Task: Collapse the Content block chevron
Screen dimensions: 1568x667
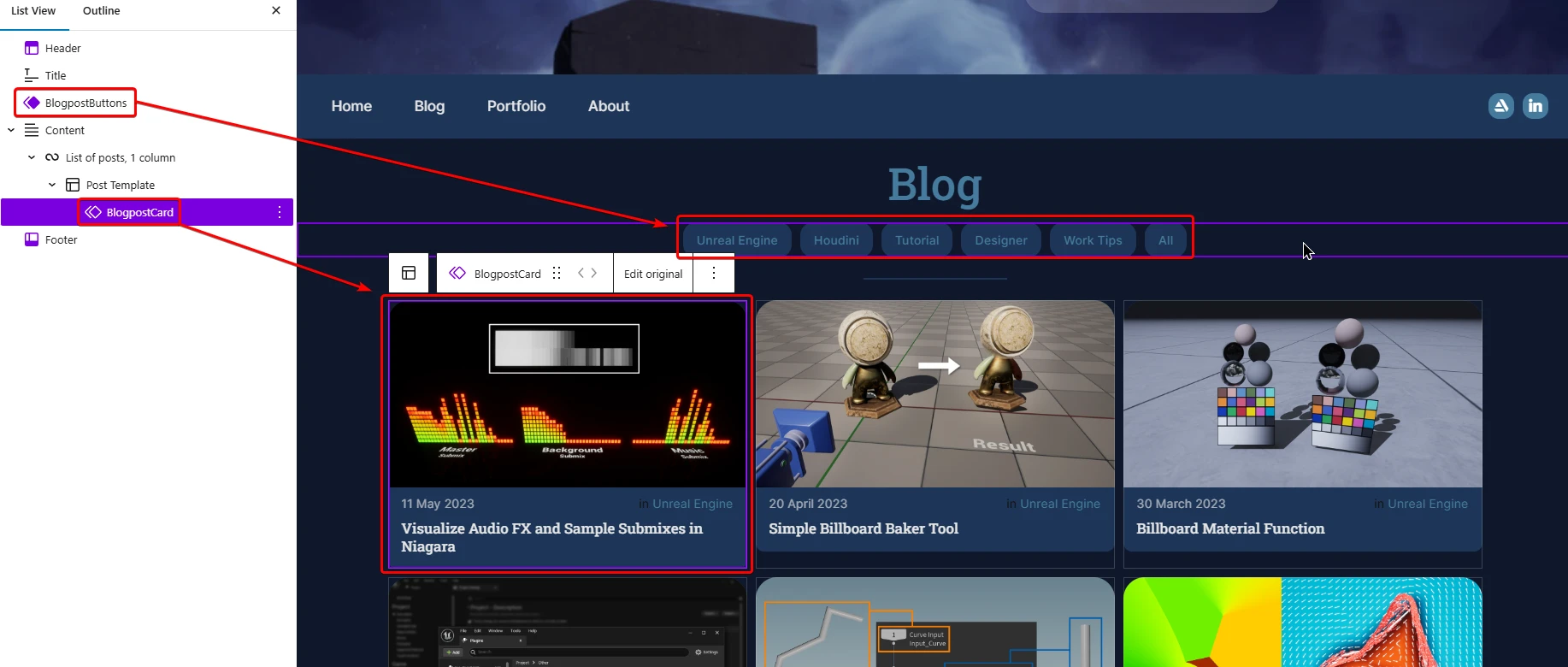Action: click(11, 130)
